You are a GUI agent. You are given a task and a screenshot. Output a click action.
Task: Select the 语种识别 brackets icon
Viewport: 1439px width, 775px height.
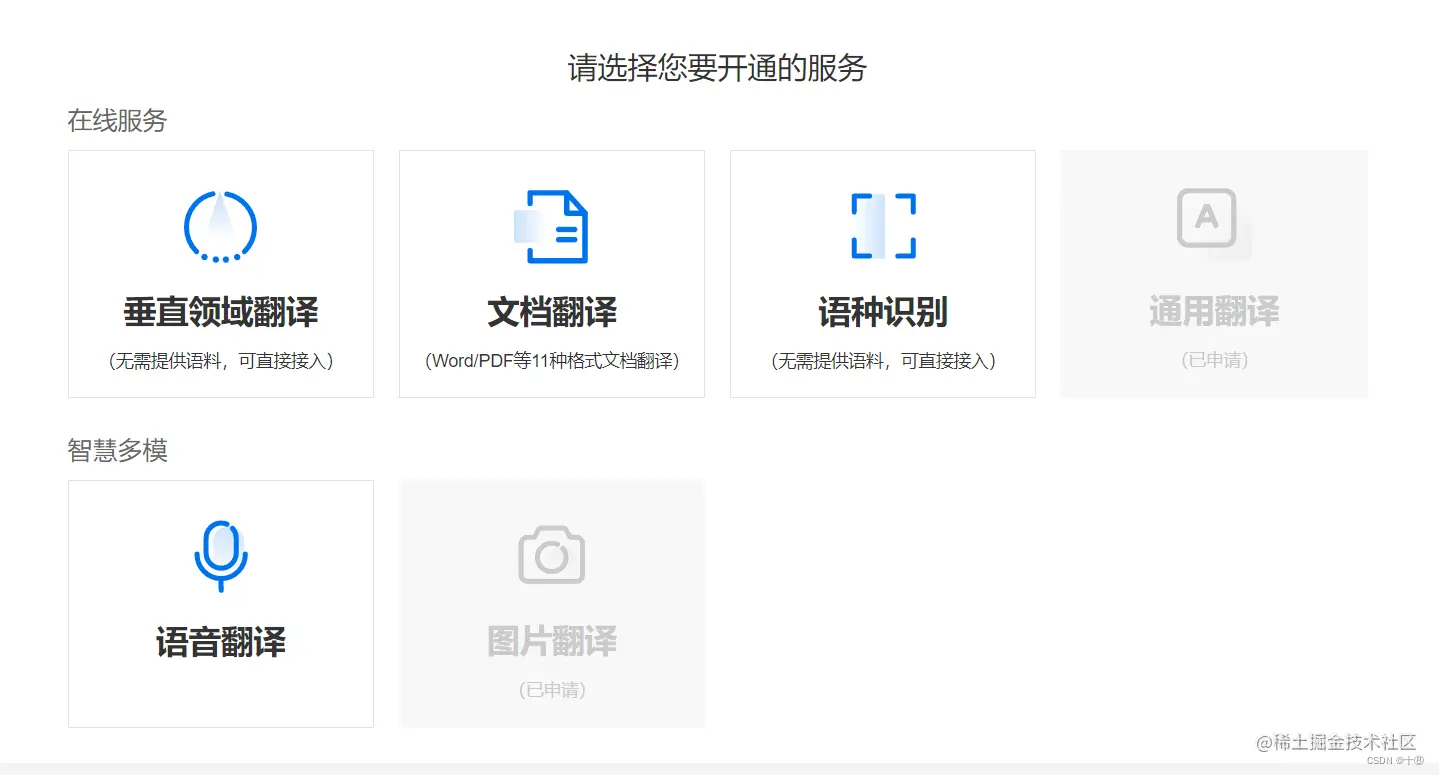click(x=882, y=225)
